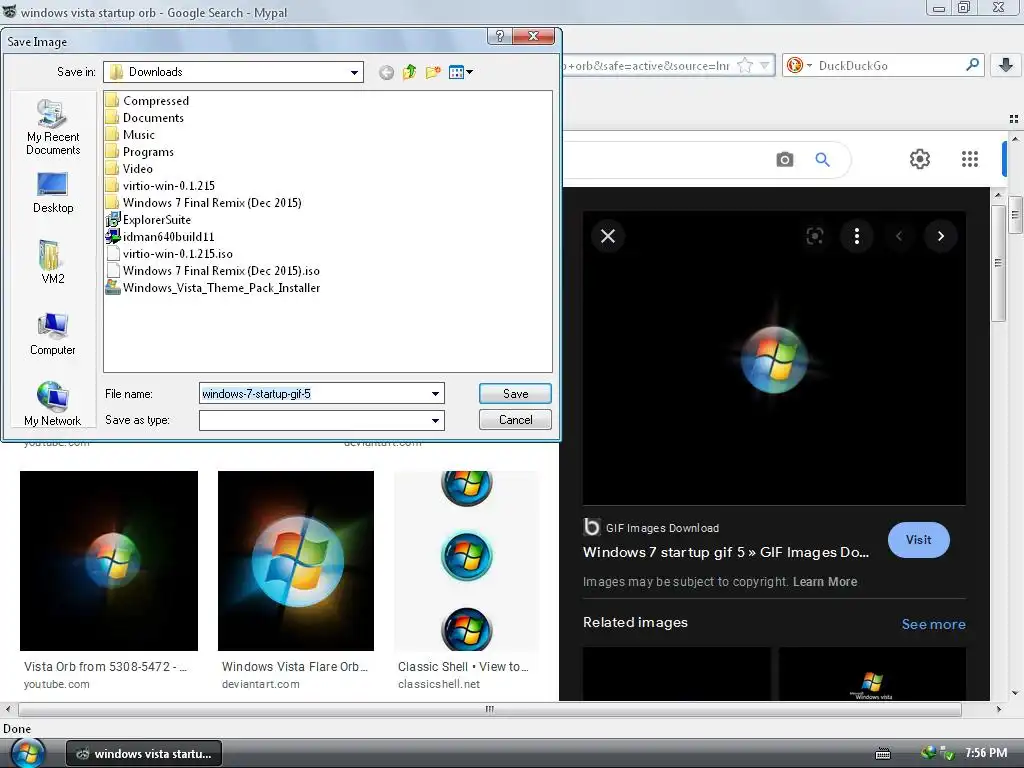The width and height of the screenshot is (1024, 768).
Task: Select Windows 7 Final Remix (Dec 2015).iso file
Action: 213,270
